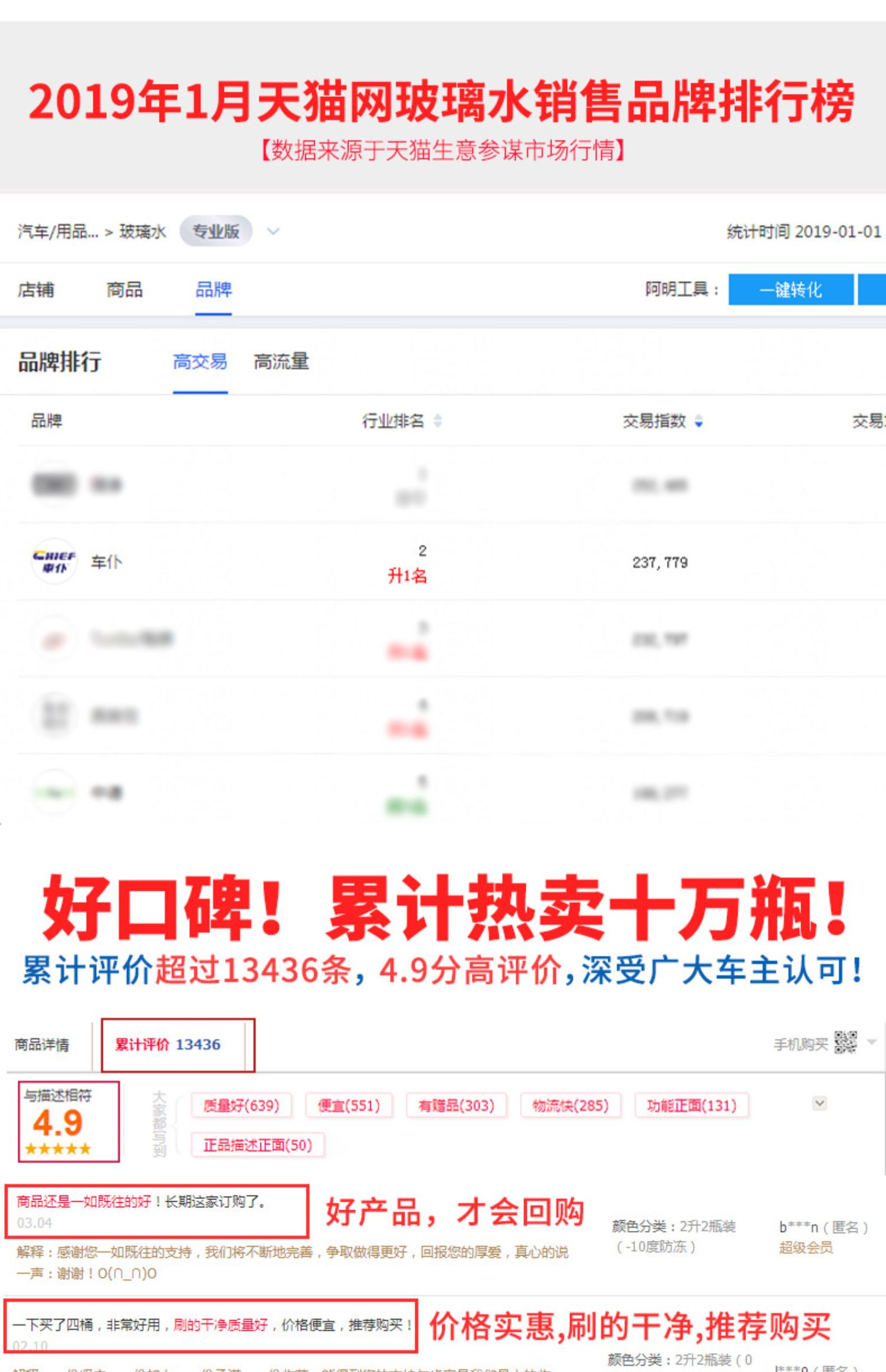Select the 品牌 tab
Screen dimensions: 886x1372
[x=213, y=290]
